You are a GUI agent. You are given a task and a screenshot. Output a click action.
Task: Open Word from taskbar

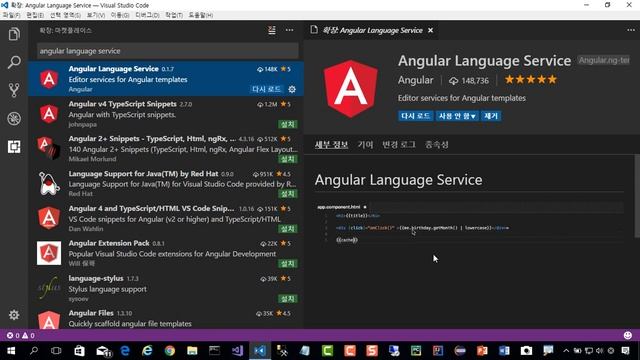click(504, 351)
